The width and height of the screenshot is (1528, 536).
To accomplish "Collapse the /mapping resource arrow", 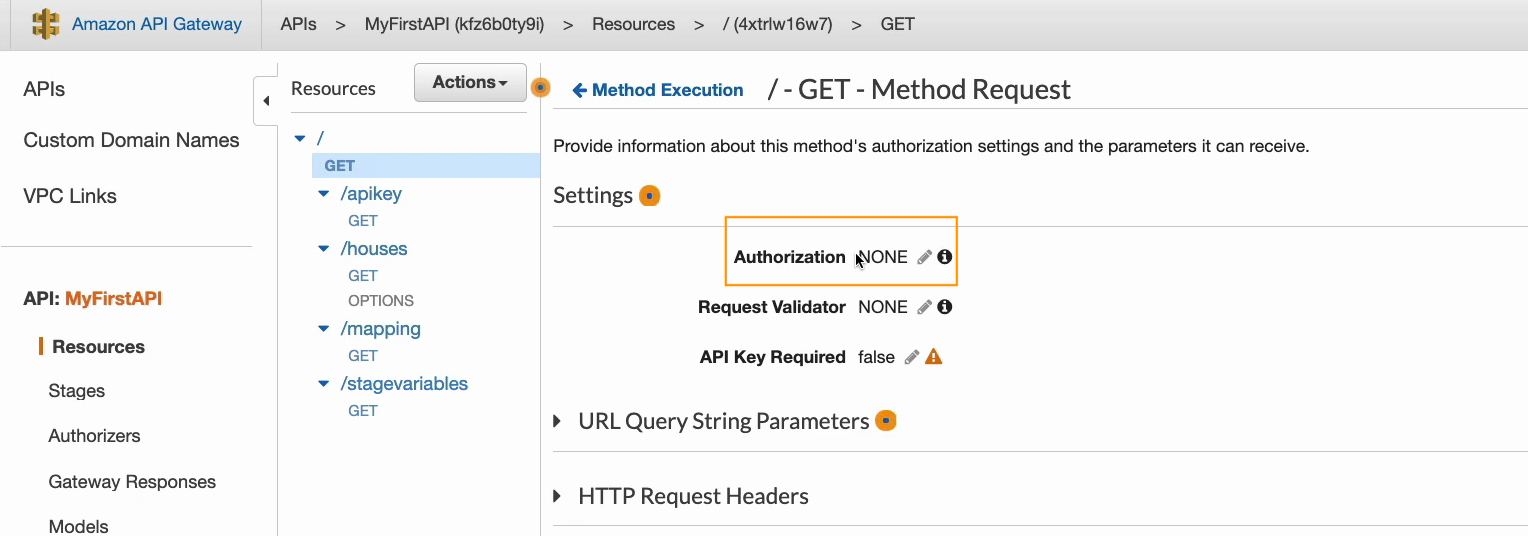I will (323, 329).
